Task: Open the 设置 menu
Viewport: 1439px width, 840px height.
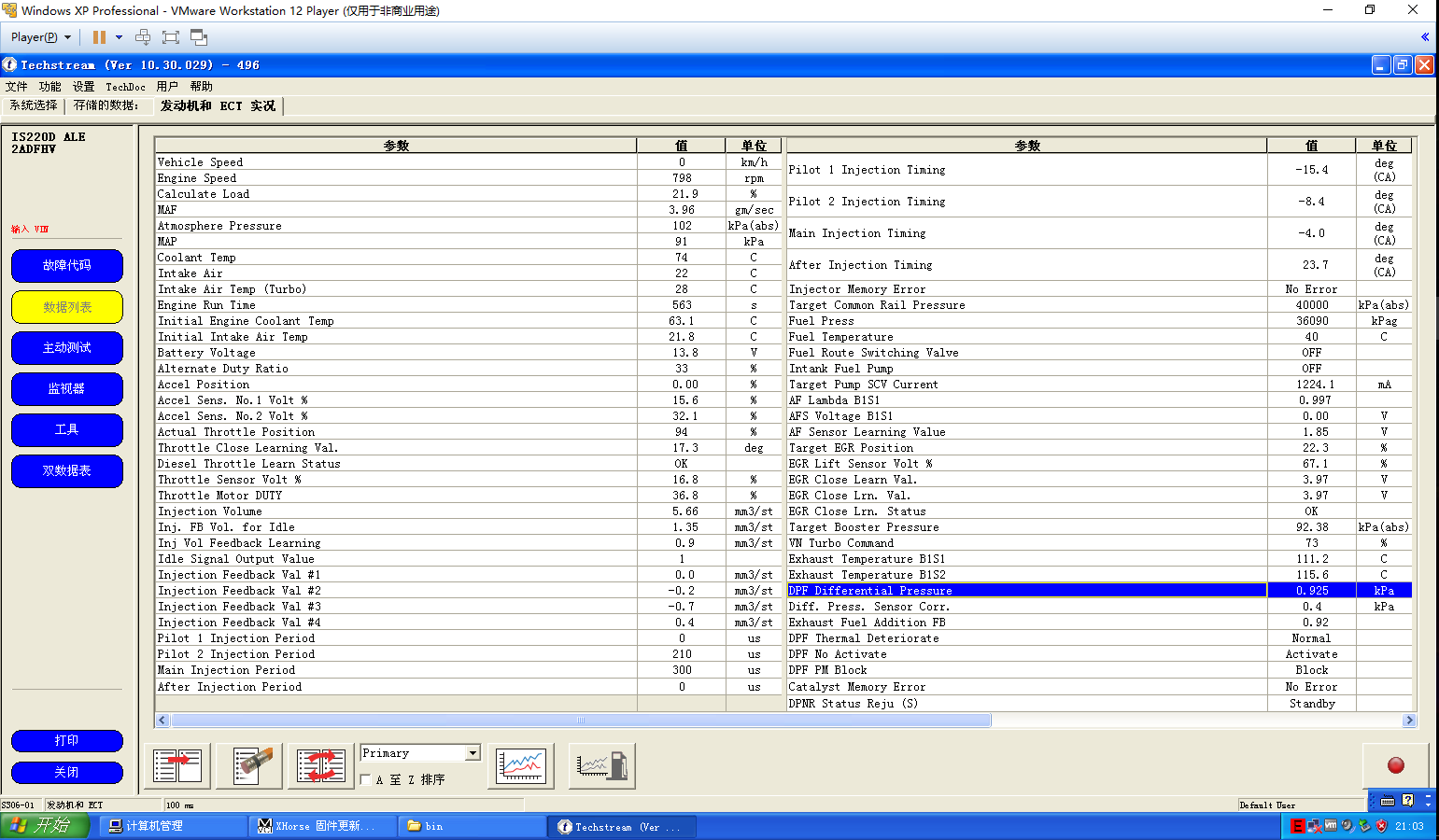Action: click(x=84, y=86)
